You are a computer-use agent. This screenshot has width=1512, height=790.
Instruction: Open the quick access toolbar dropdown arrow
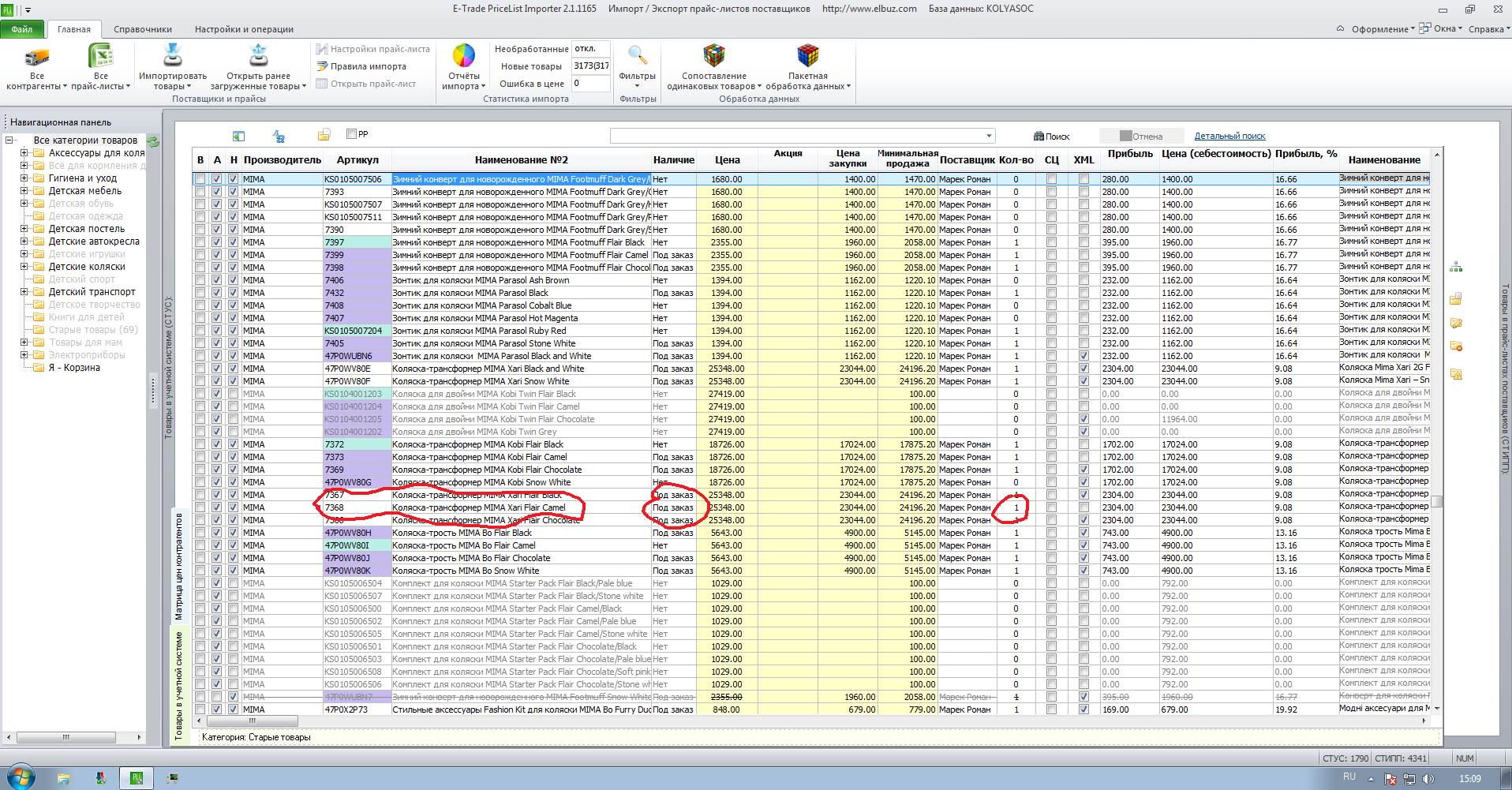28,10
